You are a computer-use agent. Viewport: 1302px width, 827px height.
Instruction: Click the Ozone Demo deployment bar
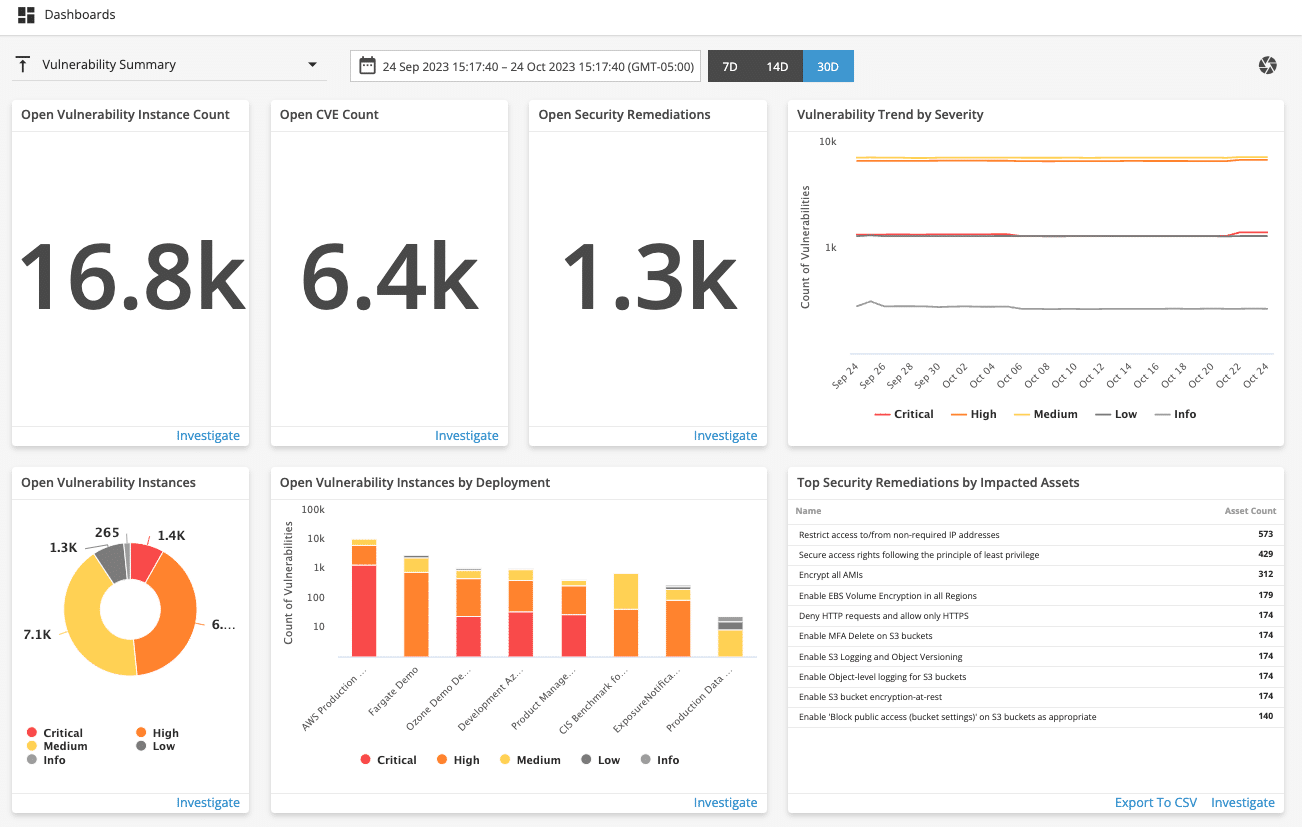pos(468,613)
